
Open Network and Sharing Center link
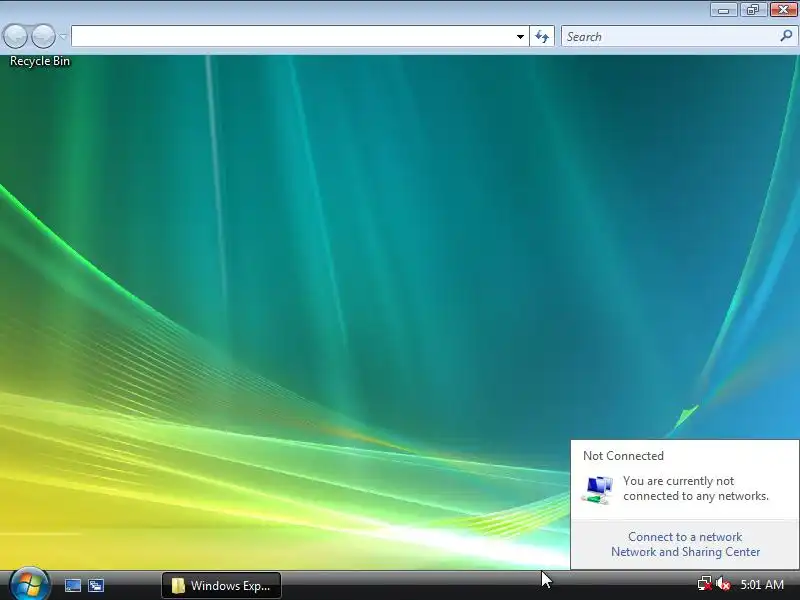tap(685, 552)
